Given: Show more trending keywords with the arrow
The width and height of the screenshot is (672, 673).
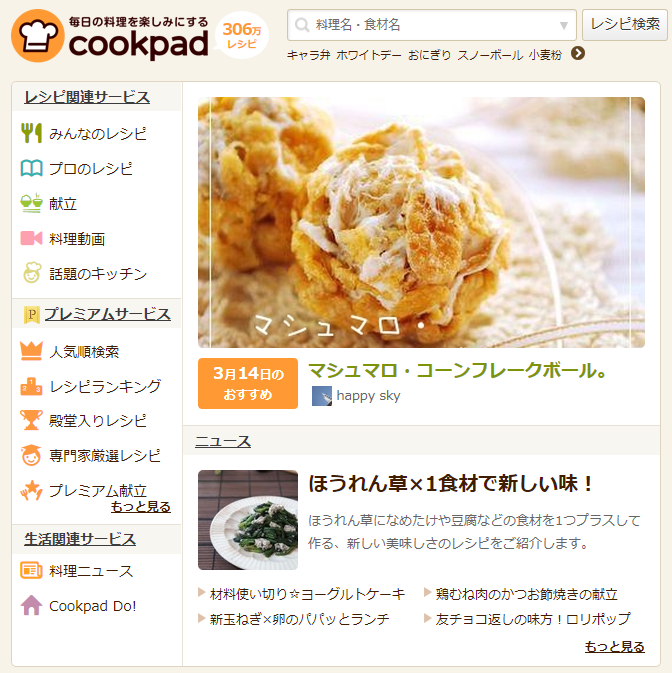Looking at the screenshot, I should click(x=578, y=54).
